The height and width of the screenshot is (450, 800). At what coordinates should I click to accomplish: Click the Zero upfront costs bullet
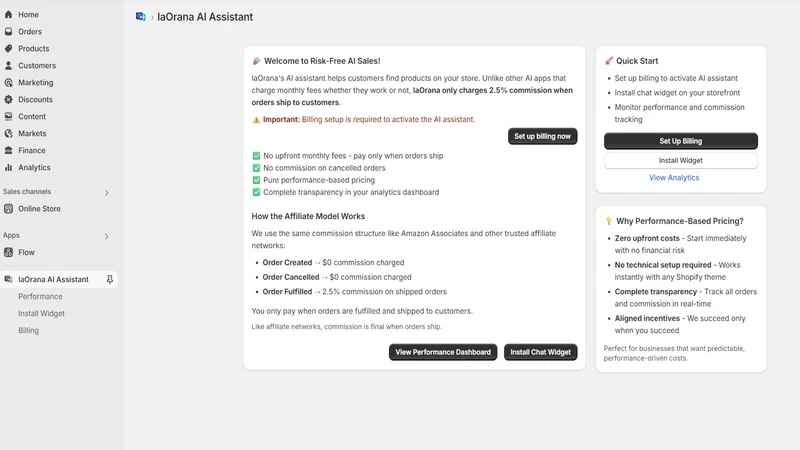click(681, 244)
